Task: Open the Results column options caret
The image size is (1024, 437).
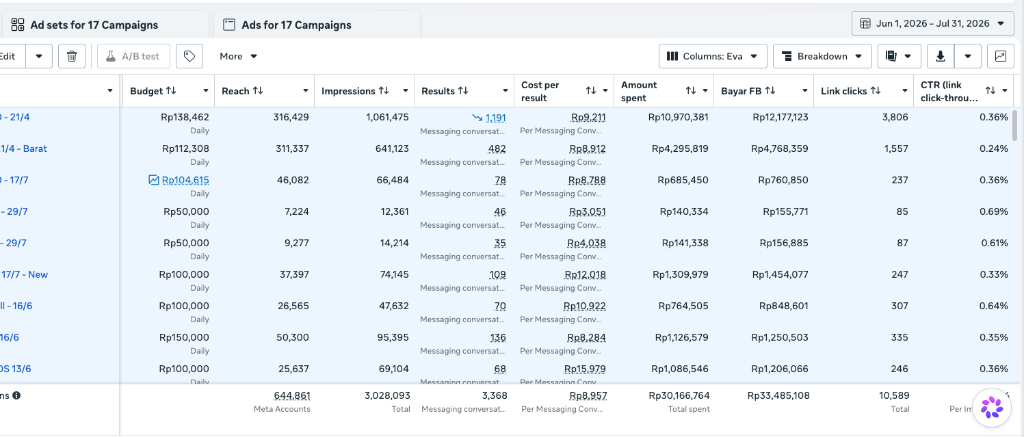Action: point(505,91)
